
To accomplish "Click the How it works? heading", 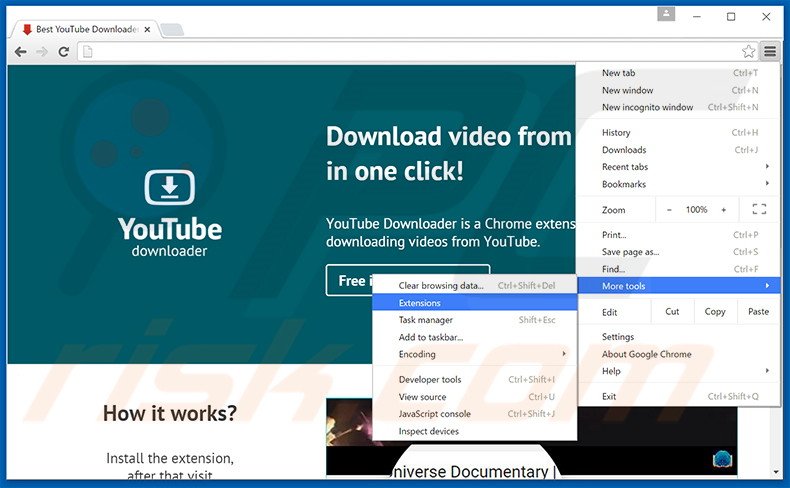I will [x=170, y=413].
